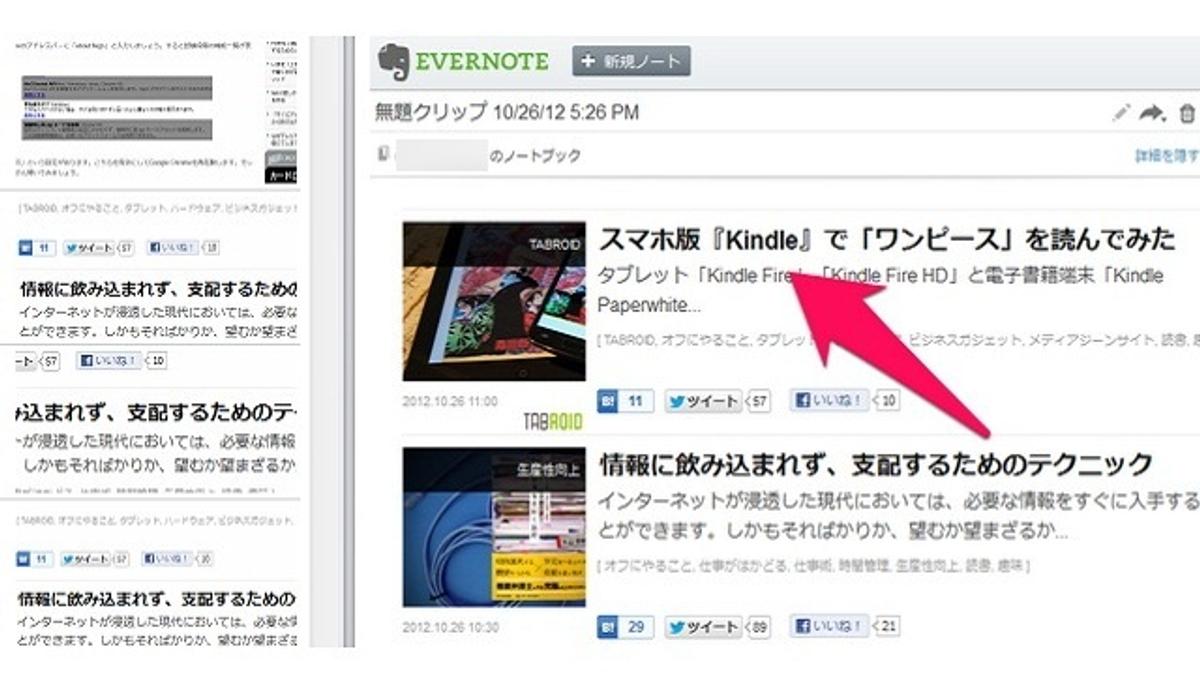Open headline スマホ版『Kindle』で「ワンピース」を読んでみた
Viewport: 1200px width, 675px height.
pyautogui.click(x=887, y=240)
